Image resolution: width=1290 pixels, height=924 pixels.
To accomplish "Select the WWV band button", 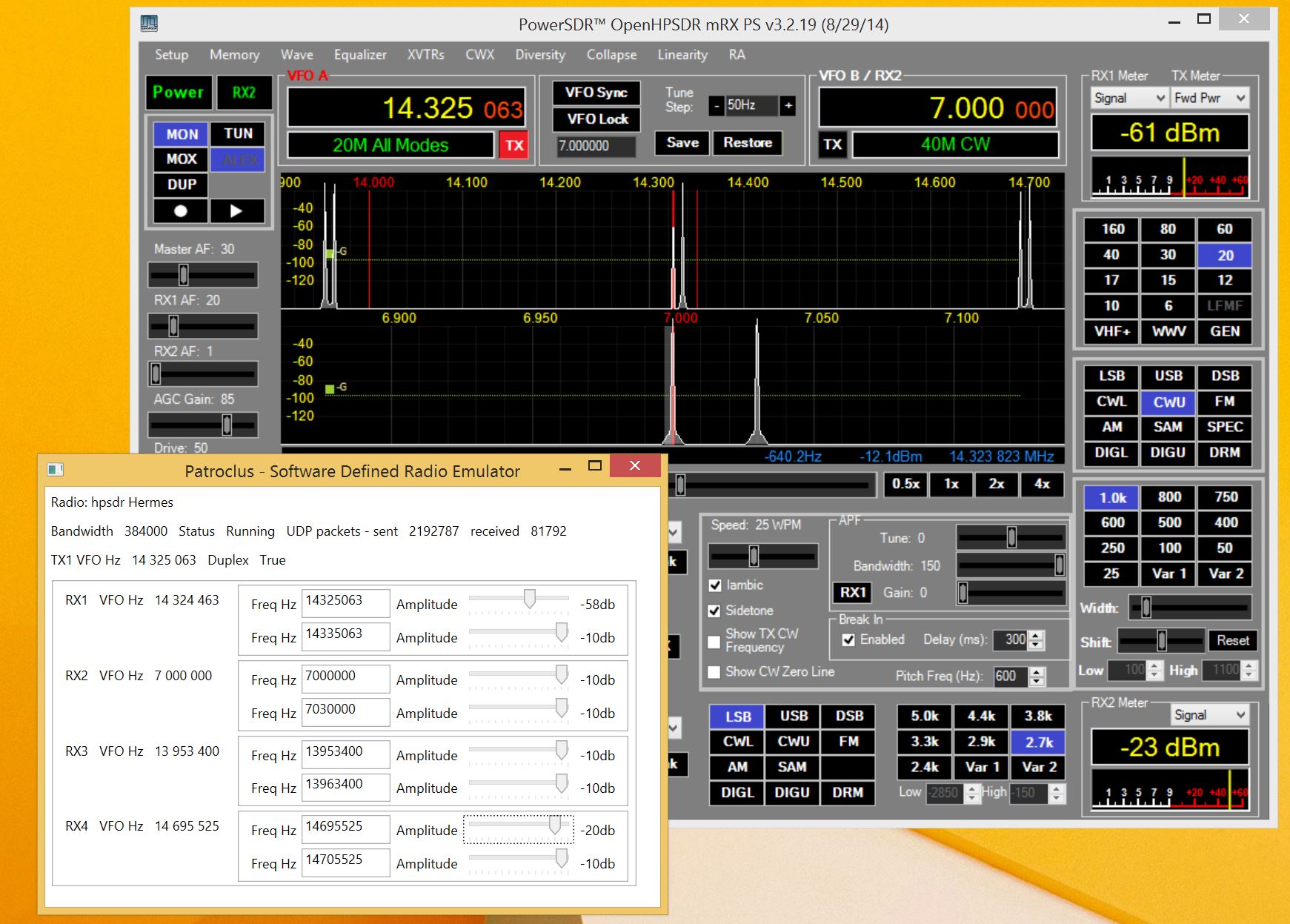I will (1168, 331).
